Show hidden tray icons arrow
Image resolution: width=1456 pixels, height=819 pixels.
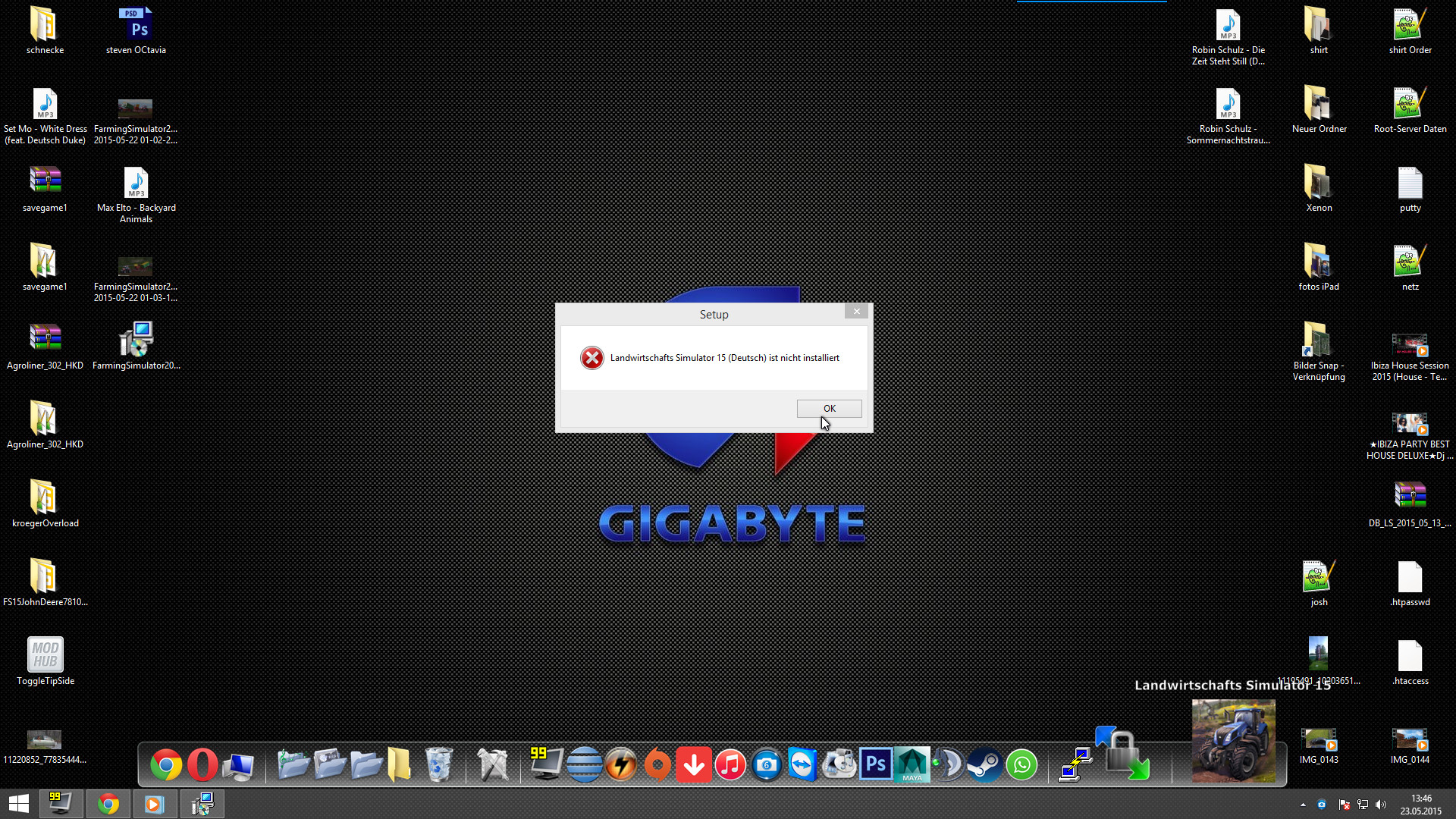1303,805
